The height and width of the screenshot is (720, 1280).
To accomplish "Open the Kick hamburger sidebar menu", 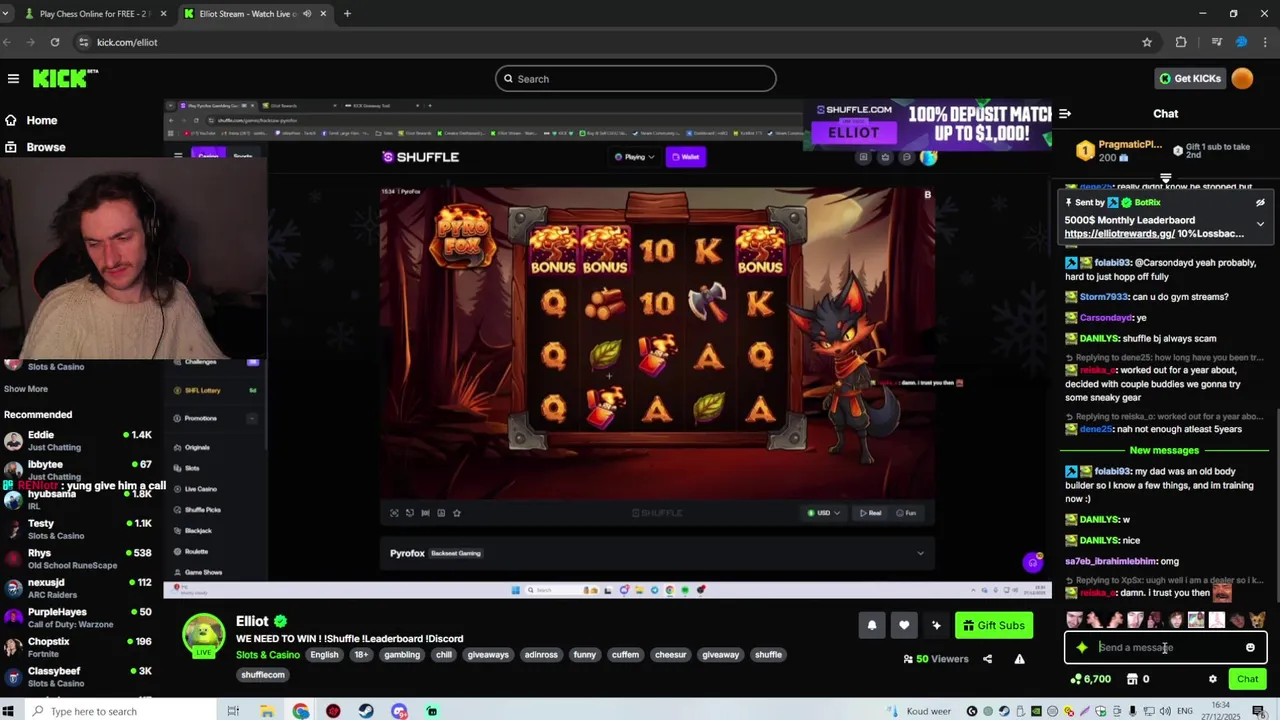I will pos(13,78).
